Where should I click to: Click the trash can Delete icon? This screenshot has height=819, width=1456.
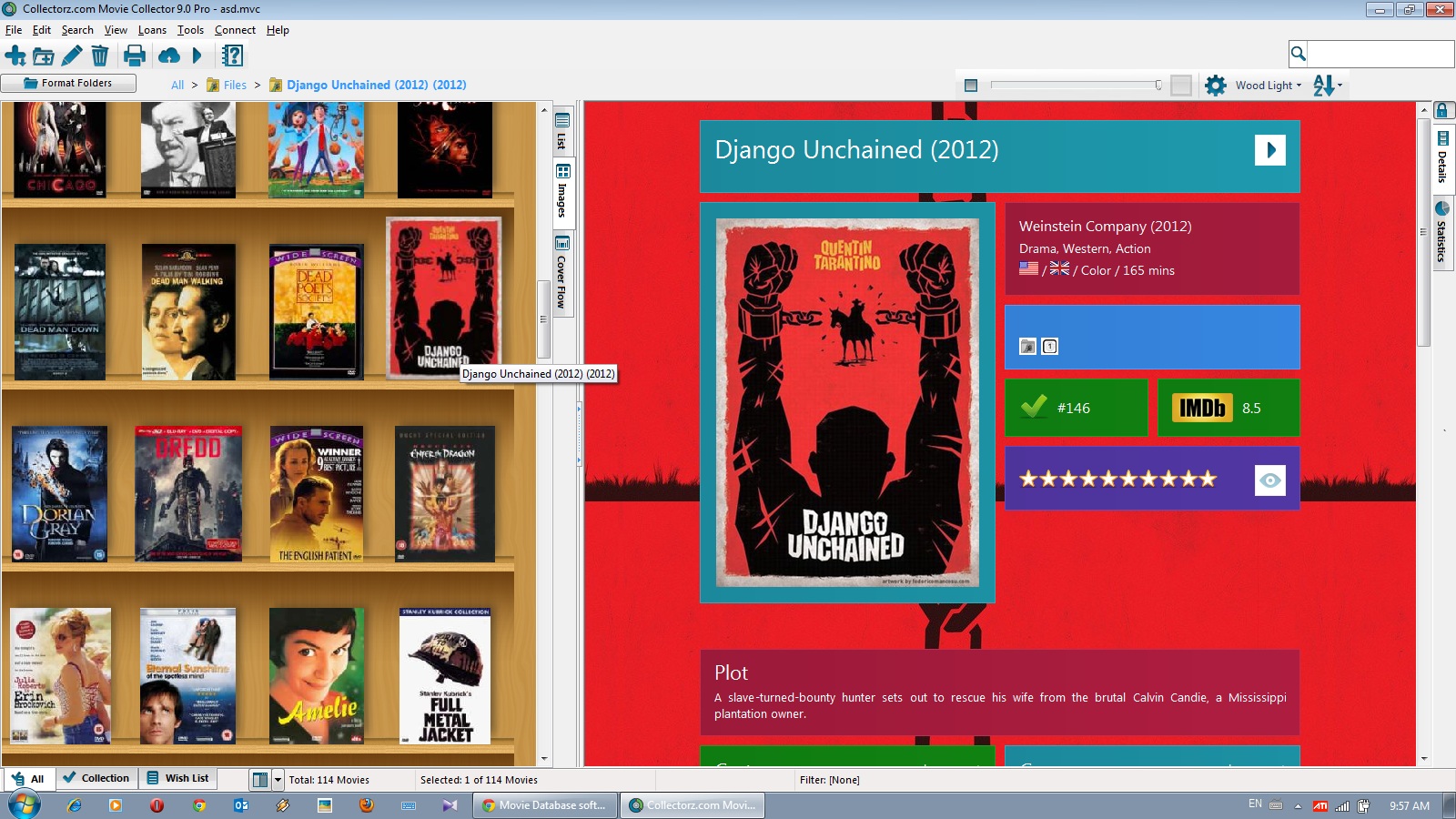100,56
